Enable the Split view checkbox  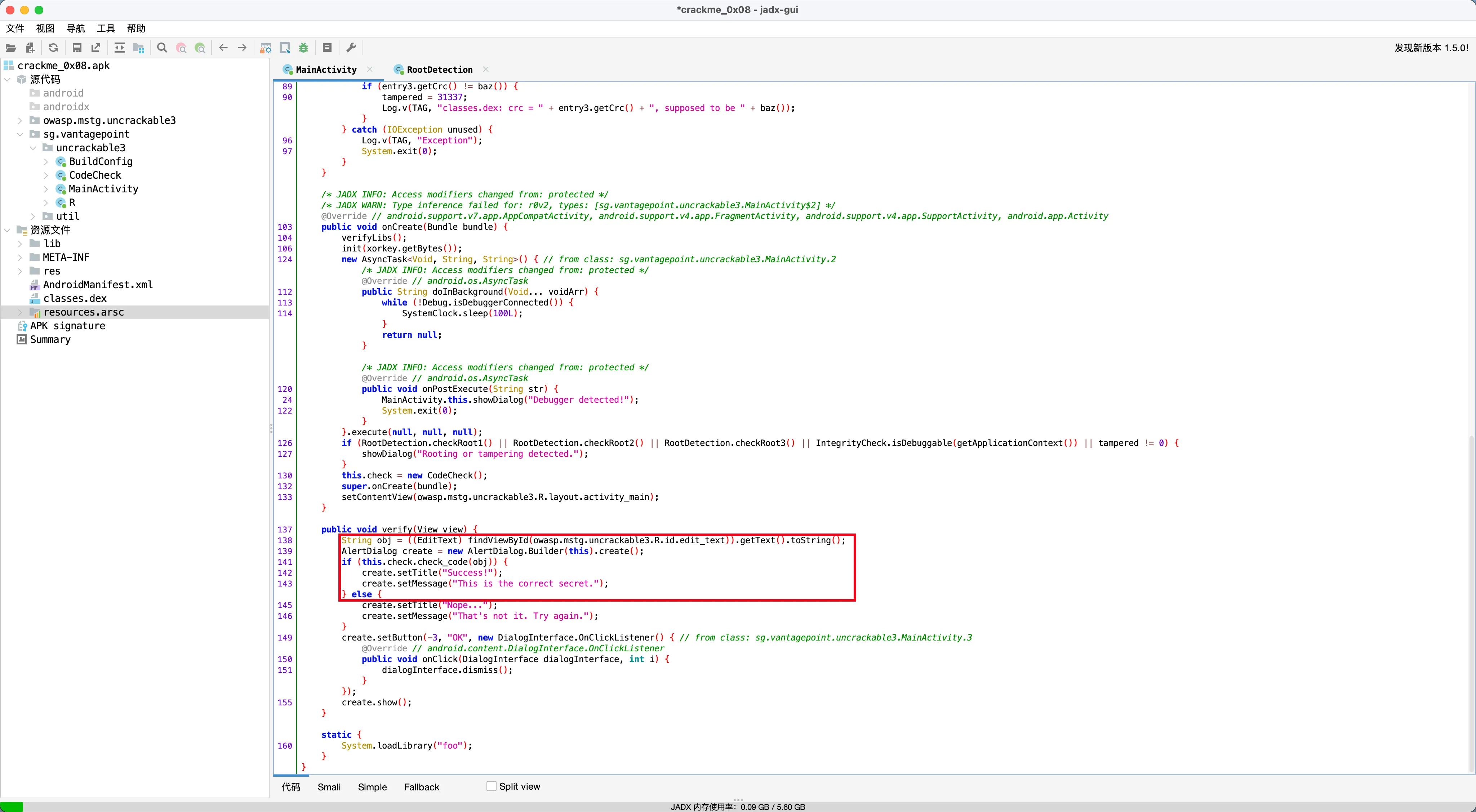pyautogui.click(x=491, y=786)
